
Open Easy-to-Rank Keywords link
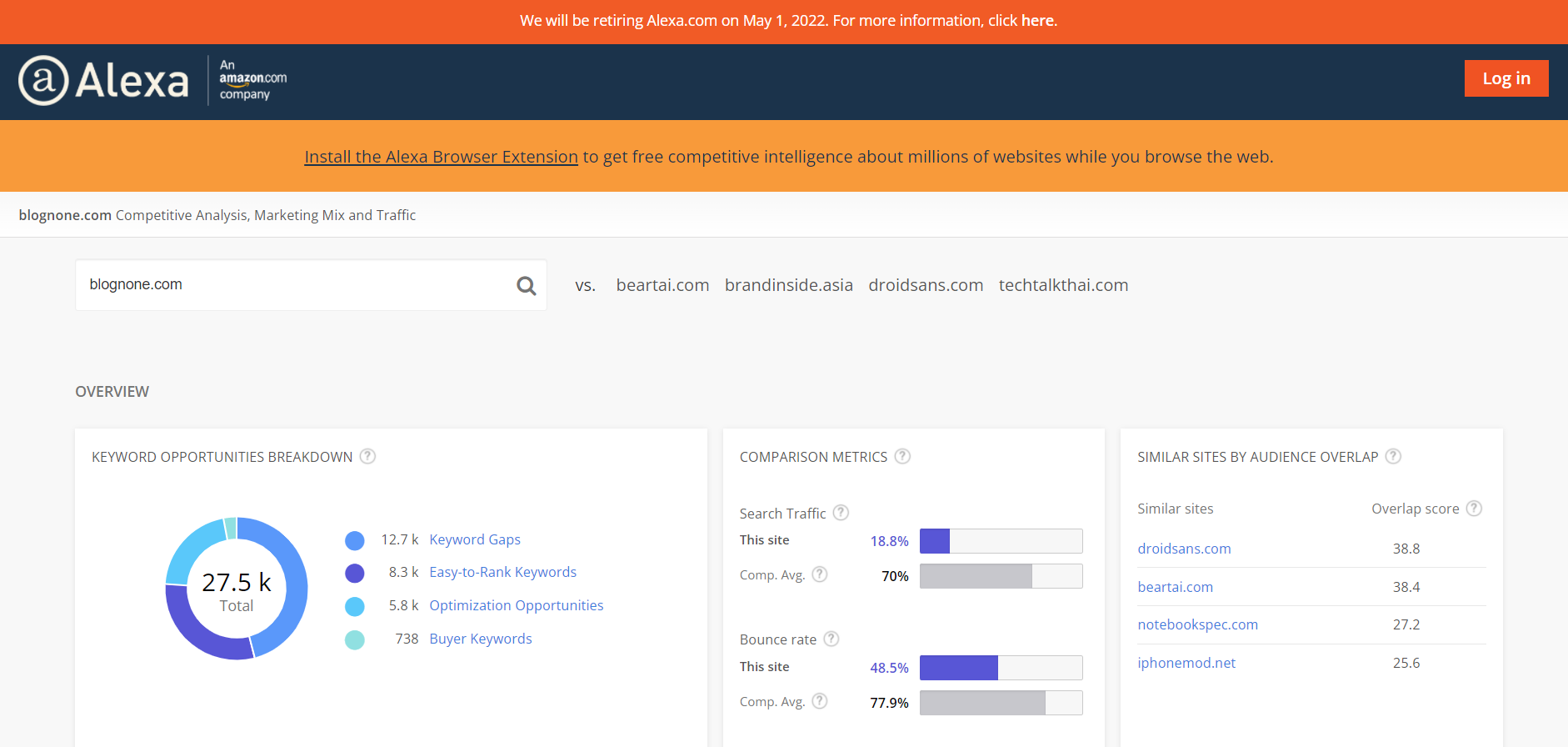(x=502, y=572)
